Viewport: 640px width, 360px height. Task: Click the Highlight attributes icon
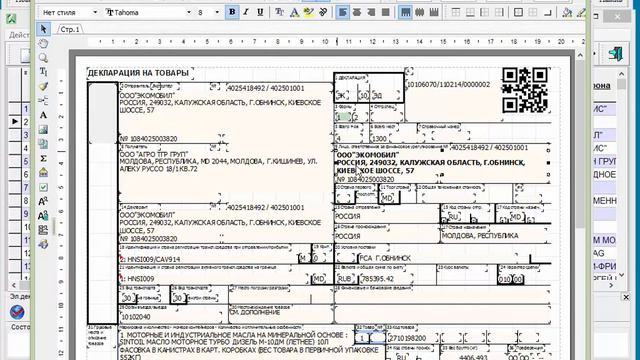pos(309,12)
